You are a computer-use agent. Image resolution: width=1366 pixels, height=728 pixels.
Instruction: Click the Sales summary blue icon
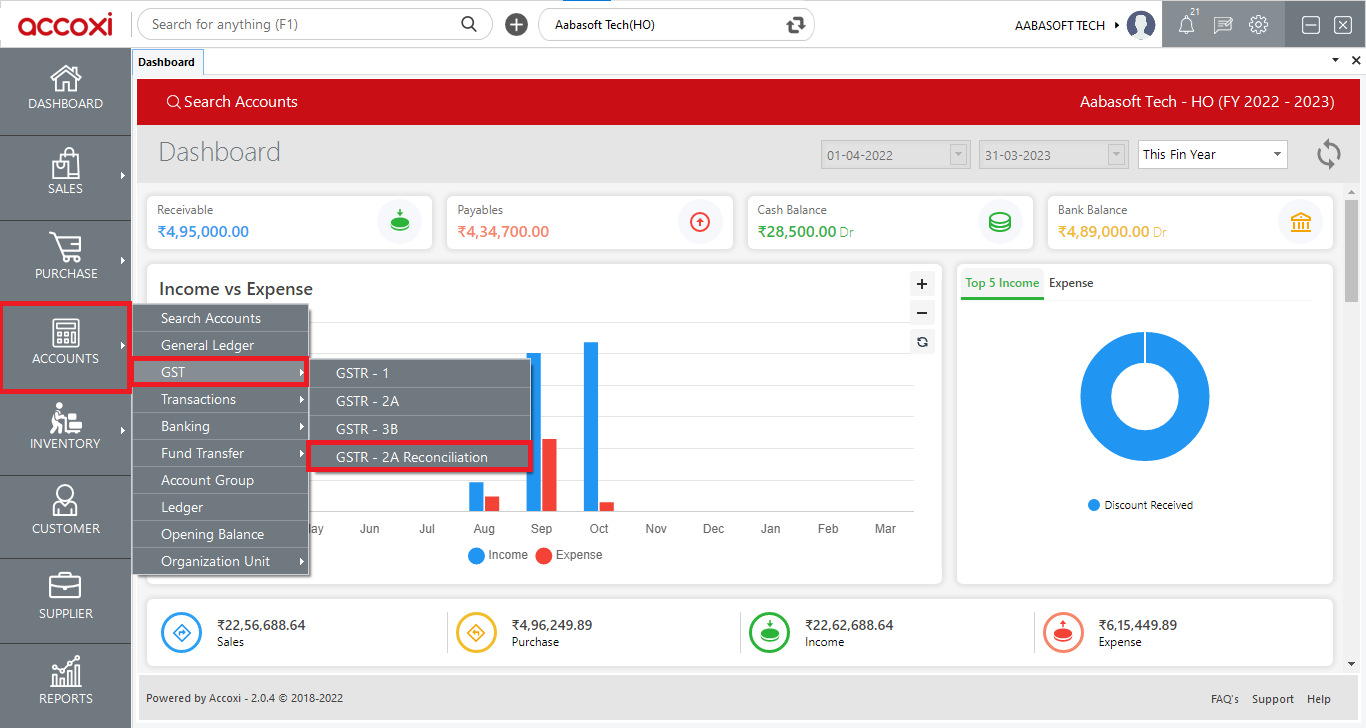point(182,632)
